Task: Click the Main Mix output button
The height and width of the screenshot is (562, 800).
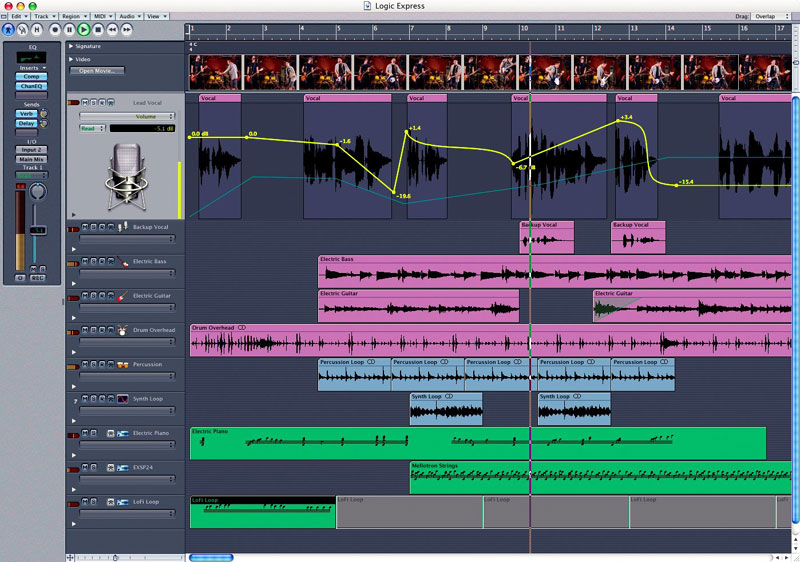Action: [x=31, y=159]
